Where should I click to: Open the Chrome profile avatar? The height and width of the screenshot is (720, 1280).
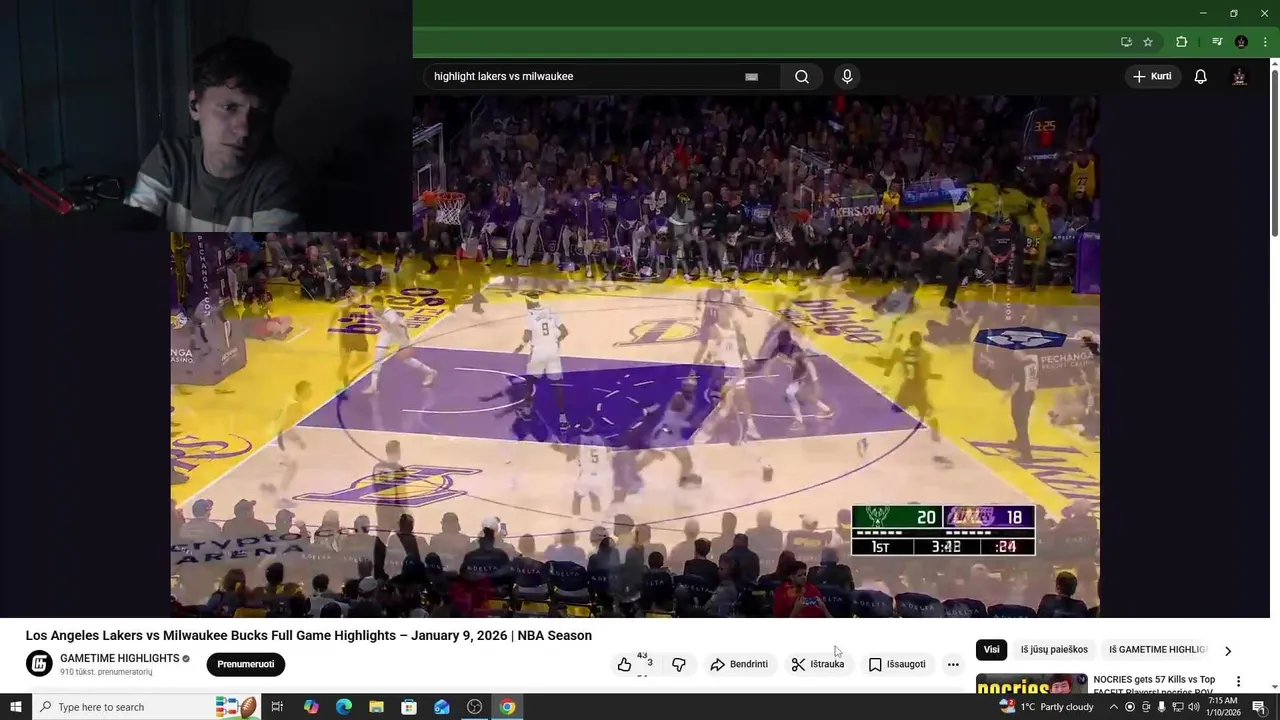pos(1241,42)
